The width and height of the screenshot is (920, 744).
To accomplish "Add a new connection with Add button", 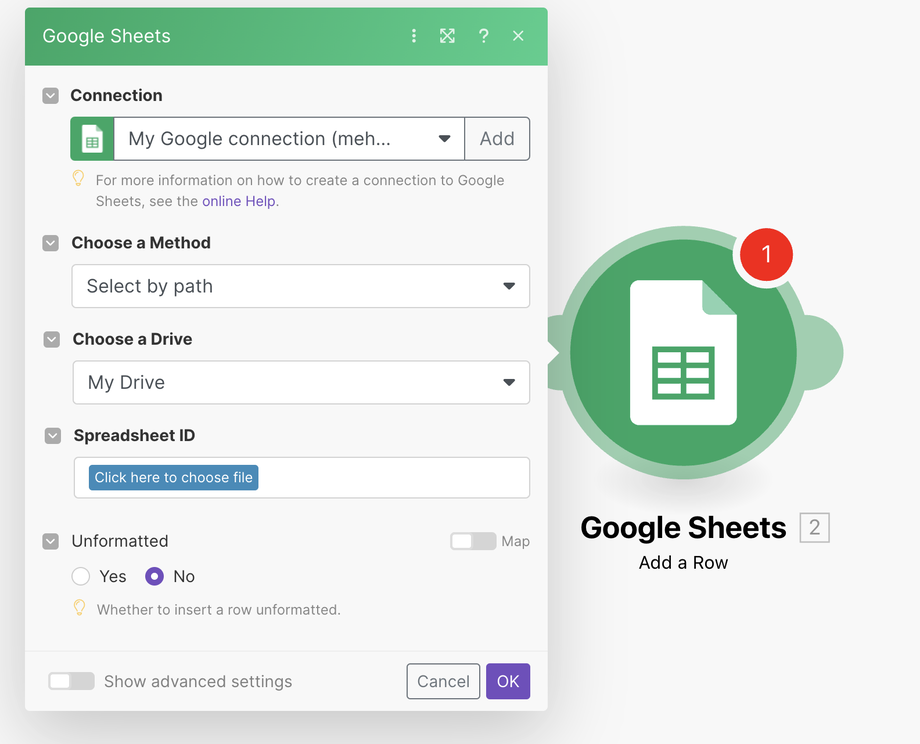I will pos(497,139).
